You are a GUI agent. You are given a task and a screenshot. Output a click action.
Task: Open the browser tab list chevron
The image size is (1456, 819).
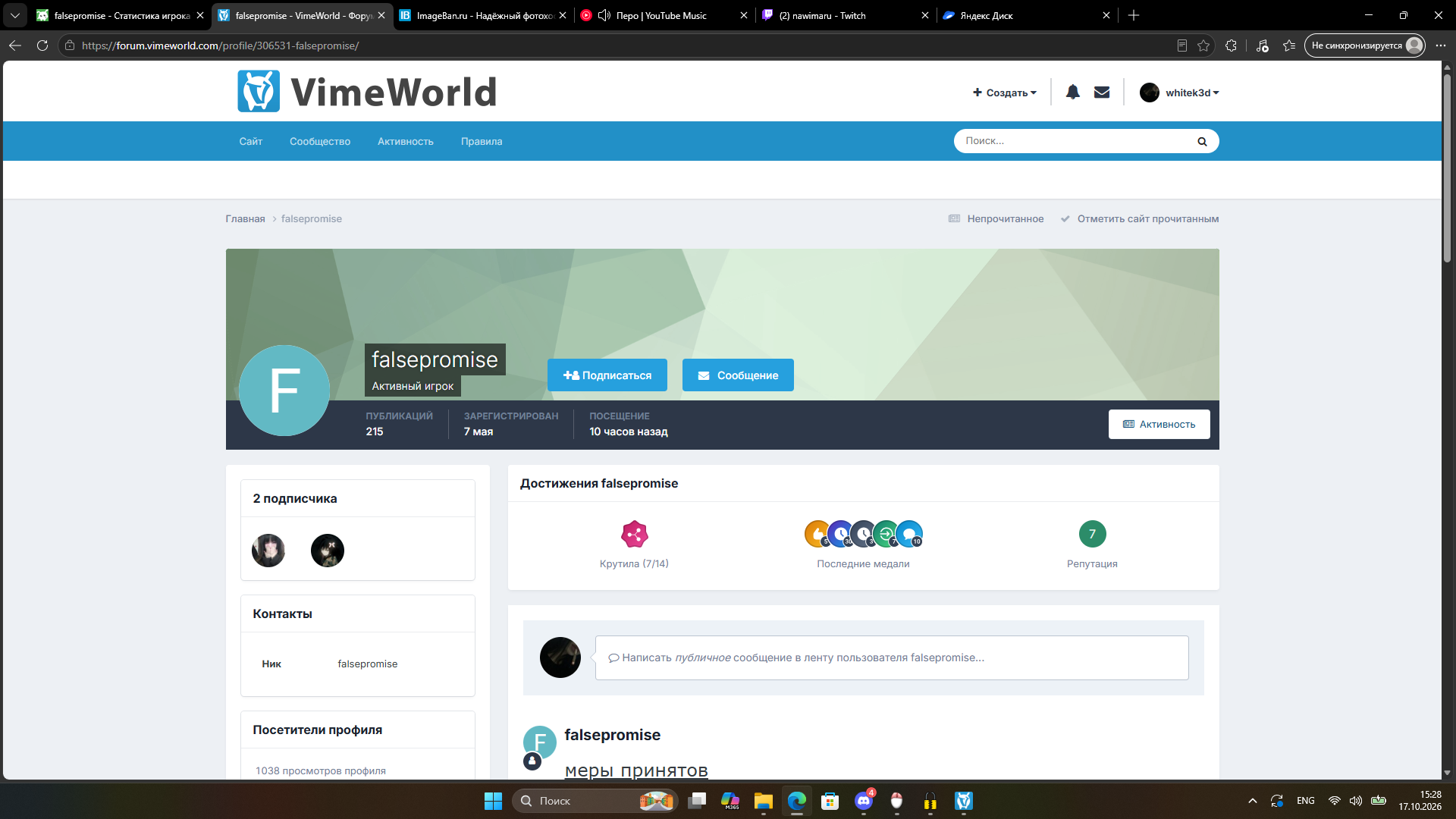(14, 15)
